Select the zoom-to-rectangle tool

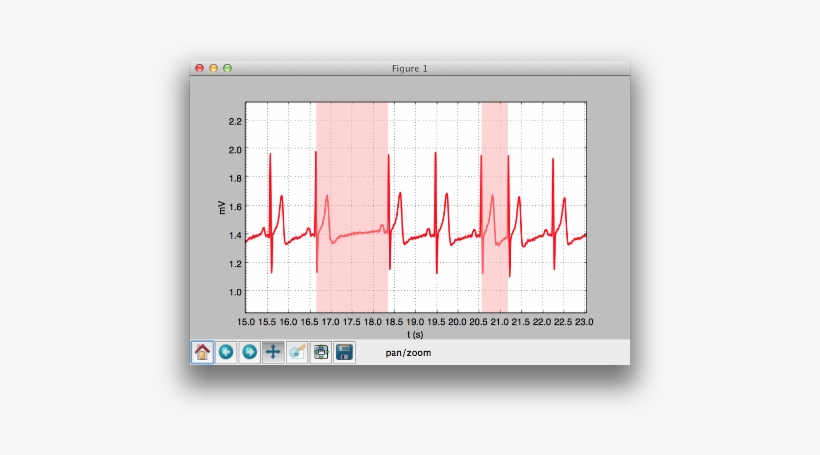297,352
